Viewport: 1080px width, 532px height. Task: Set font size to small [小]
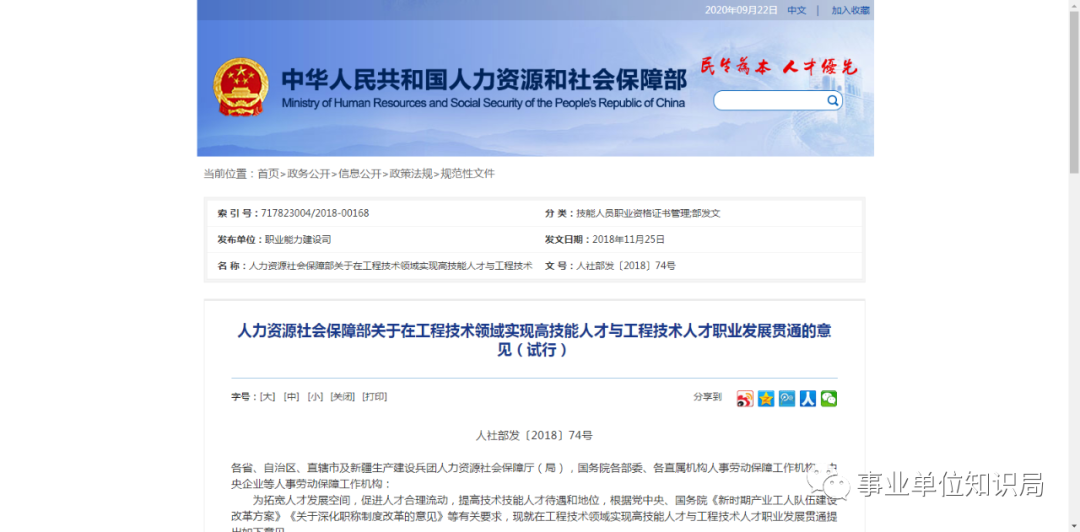315,397
